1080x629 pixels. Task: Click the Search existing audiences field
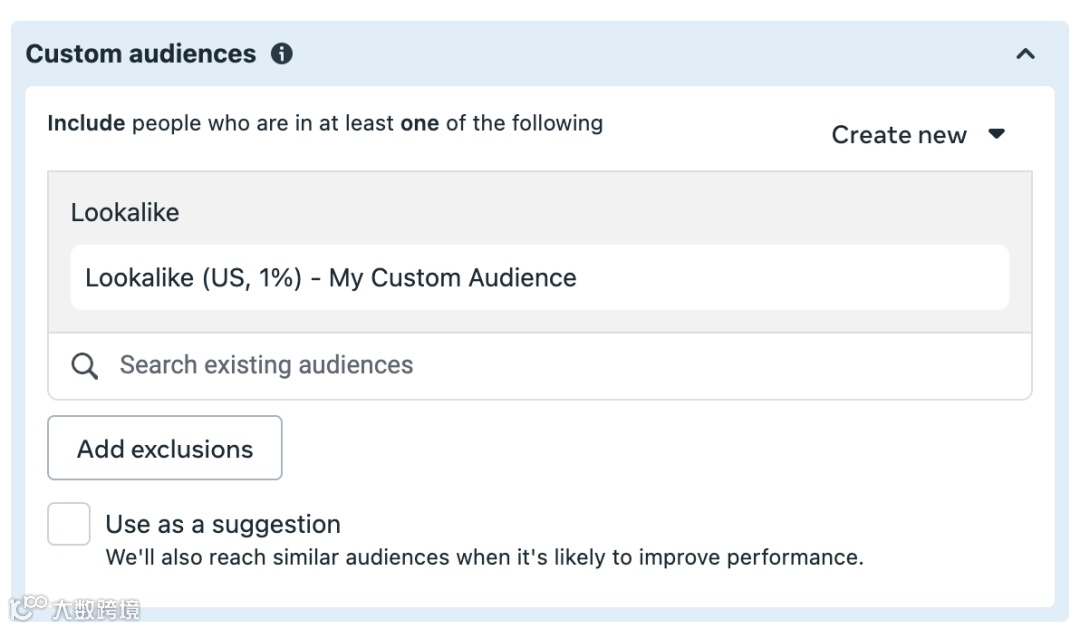point(266,365)
